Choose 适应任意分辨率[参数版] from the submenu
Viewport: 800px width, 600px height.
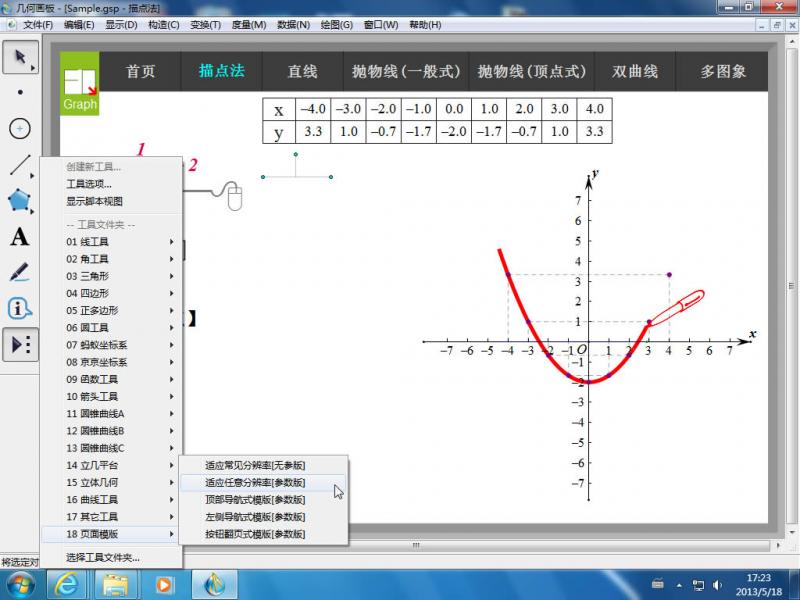coord(255,483)
